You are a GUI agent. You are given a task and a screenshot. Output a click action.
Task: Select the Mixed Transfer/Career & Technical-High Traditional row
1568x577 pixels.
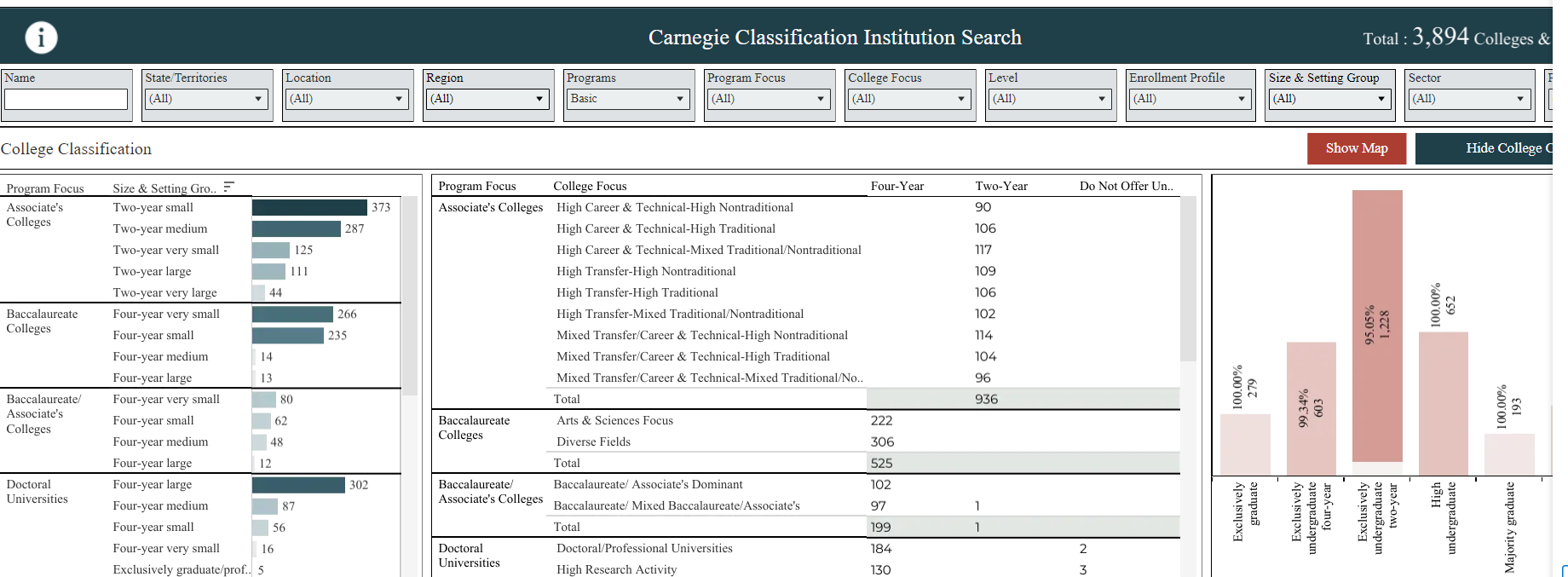693,356
